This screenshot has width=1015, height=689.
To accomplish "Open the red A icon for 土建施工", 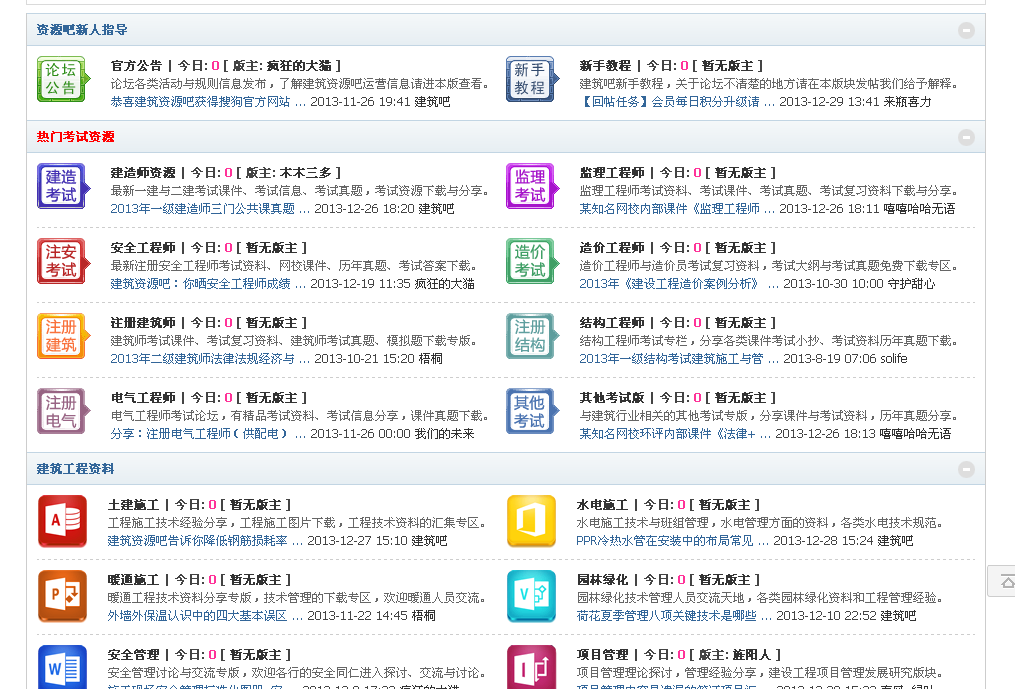I will point(63,521).
